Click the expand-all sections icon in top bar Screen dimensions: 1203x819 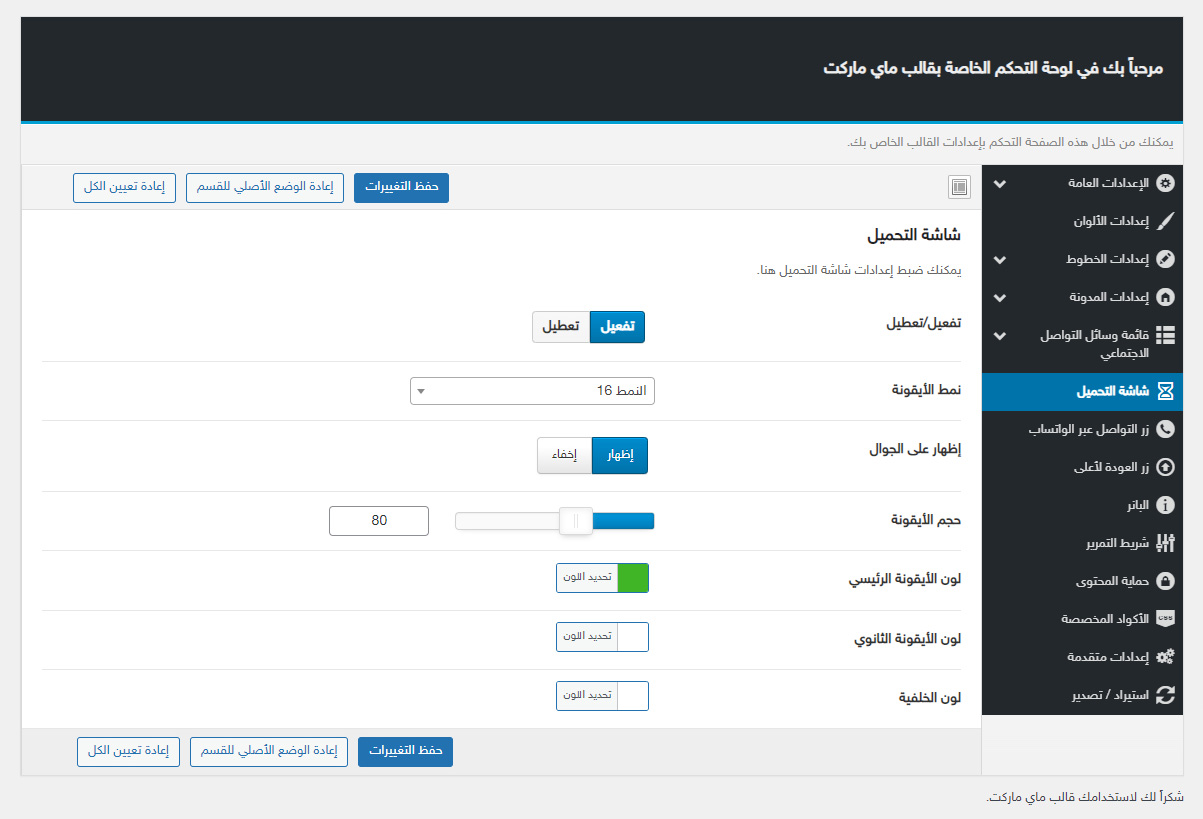(959, 187)
